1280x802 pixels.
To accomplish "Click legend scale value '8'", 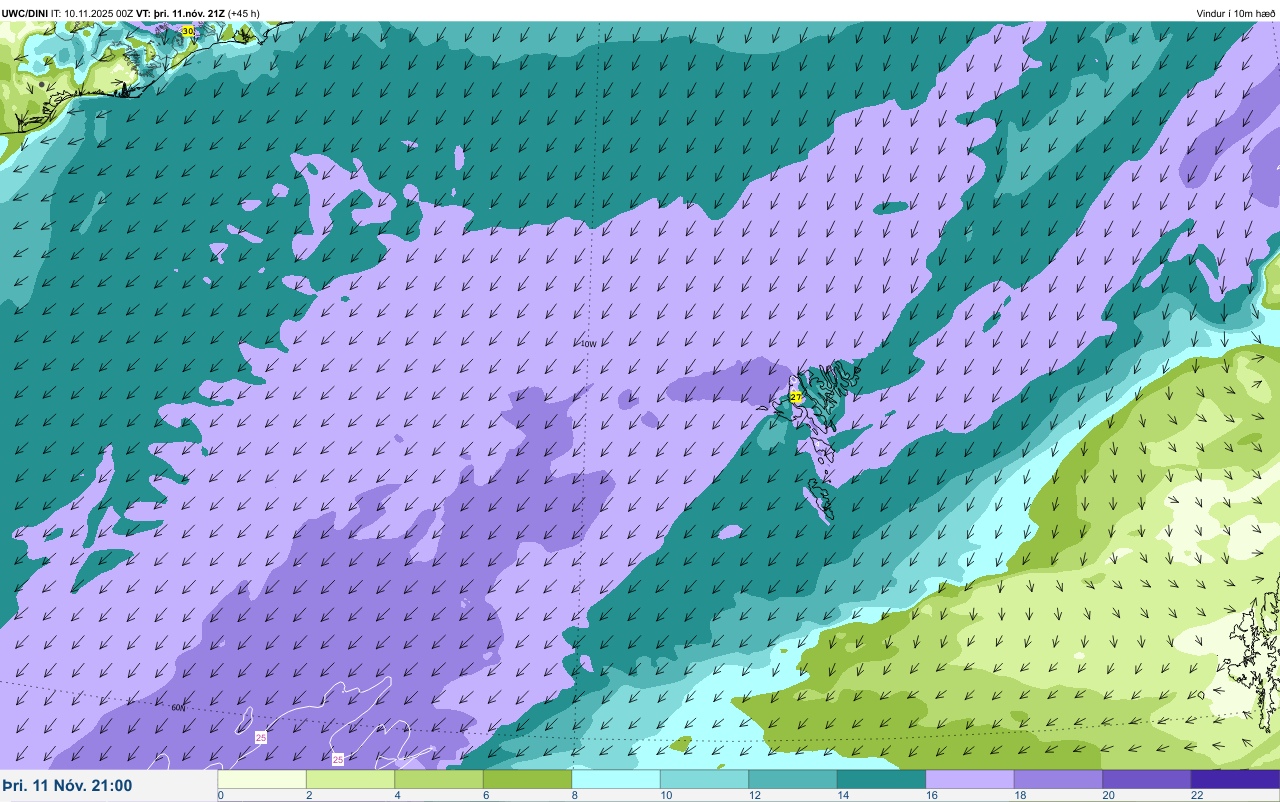I will click(574, 796).
